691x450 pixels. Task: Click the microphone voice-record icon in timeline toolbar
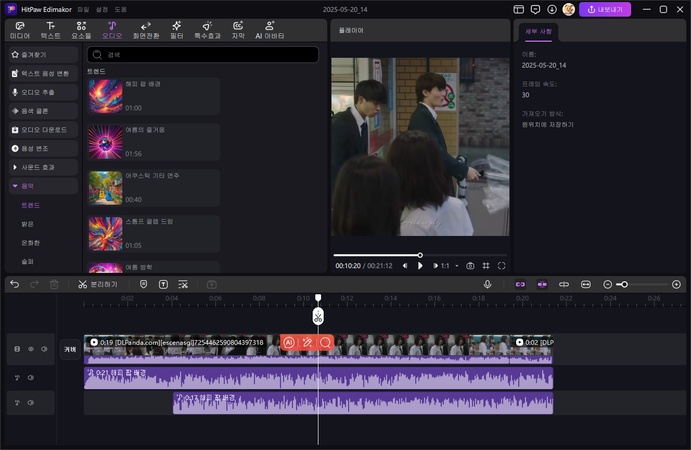coord(487,284)
